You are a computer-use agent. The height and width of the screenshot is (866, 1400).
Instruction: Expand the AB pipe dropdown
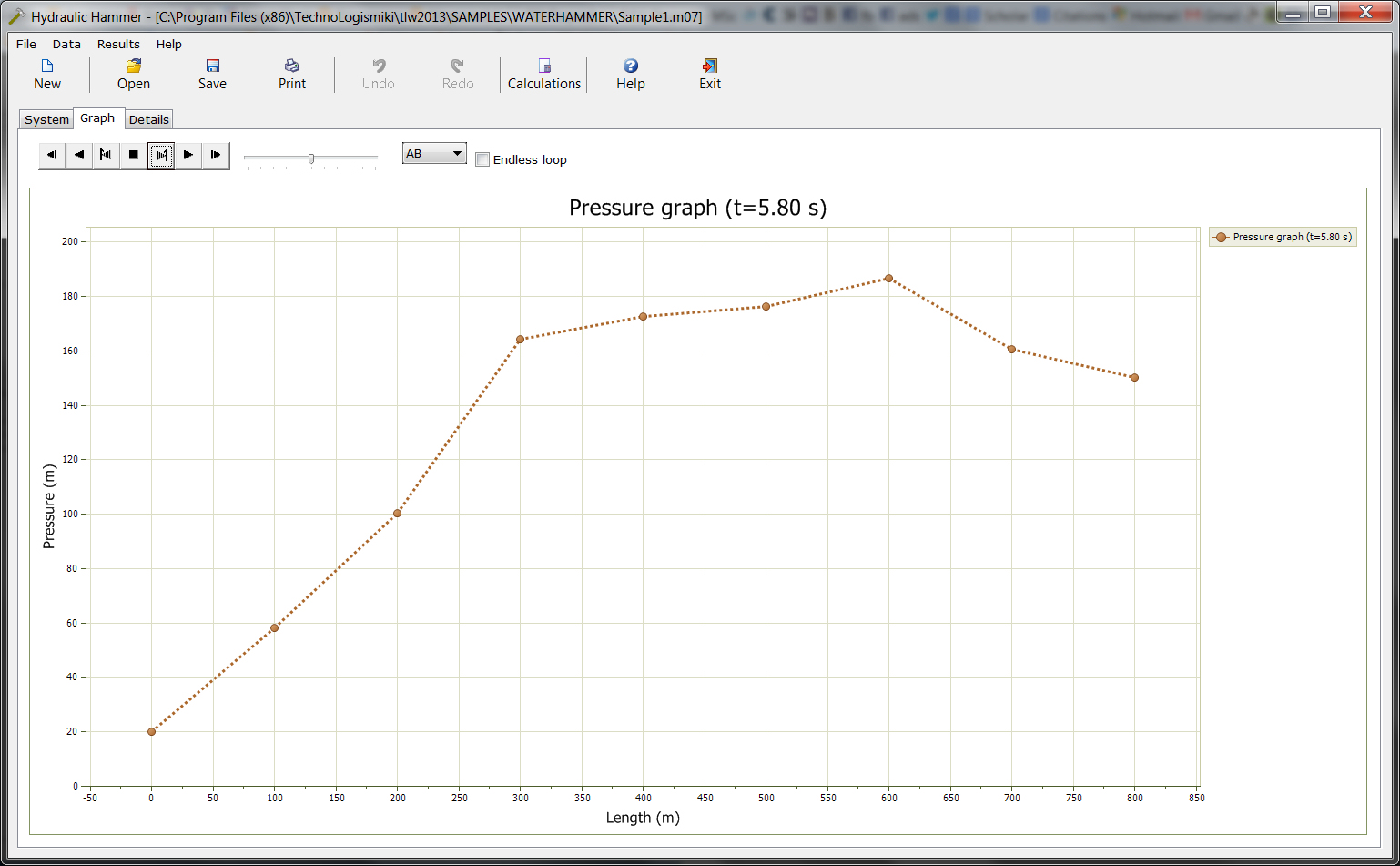point(457,154)
